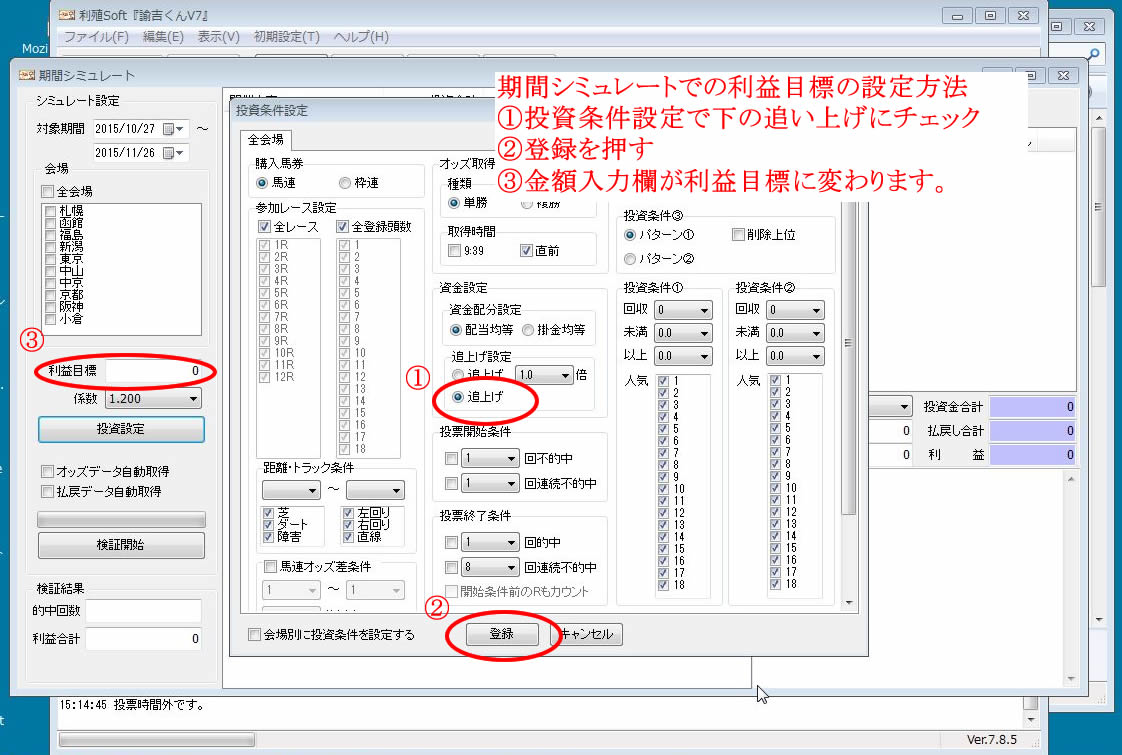Click the 利殖Soft app icon in title bar
The width and height of the screenshot is (1122, 755).
[69, 16]
